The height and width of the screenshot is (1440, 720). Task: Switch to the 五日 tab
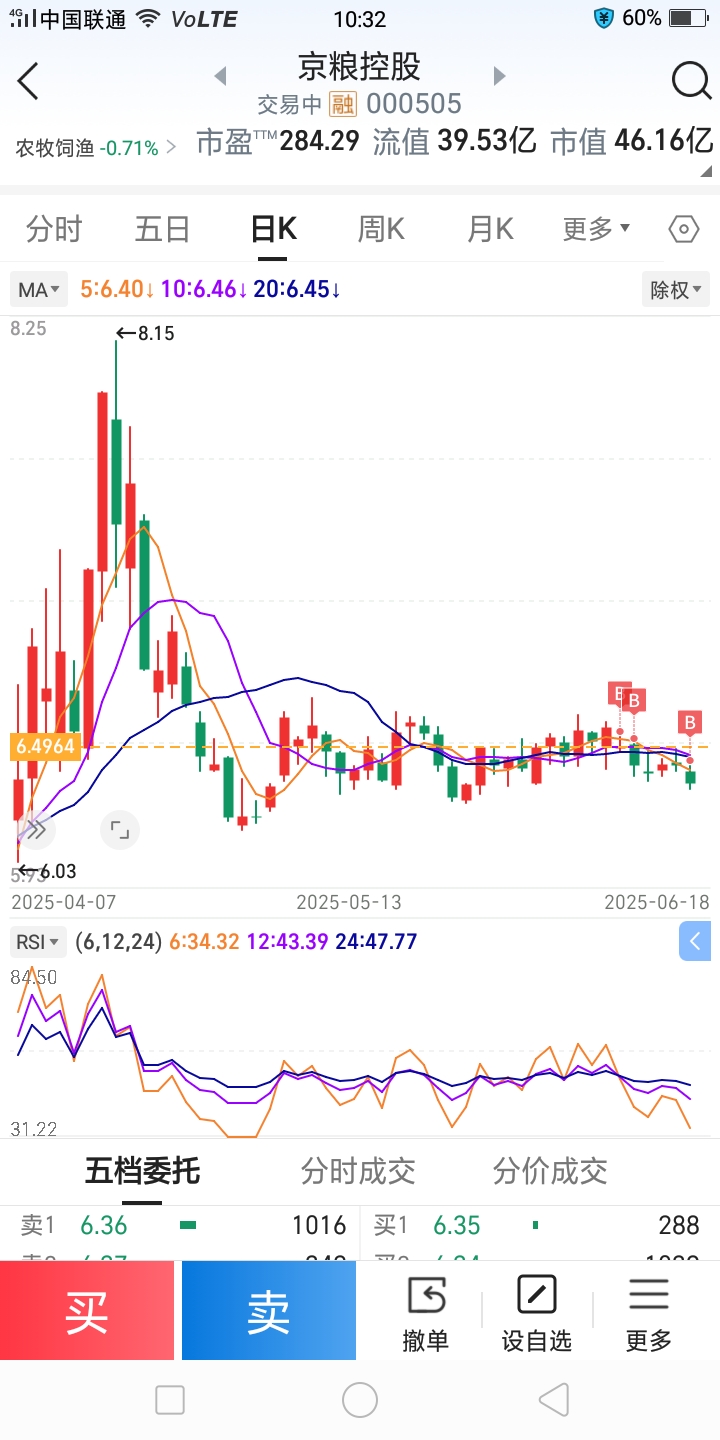(x=162, y=229)
